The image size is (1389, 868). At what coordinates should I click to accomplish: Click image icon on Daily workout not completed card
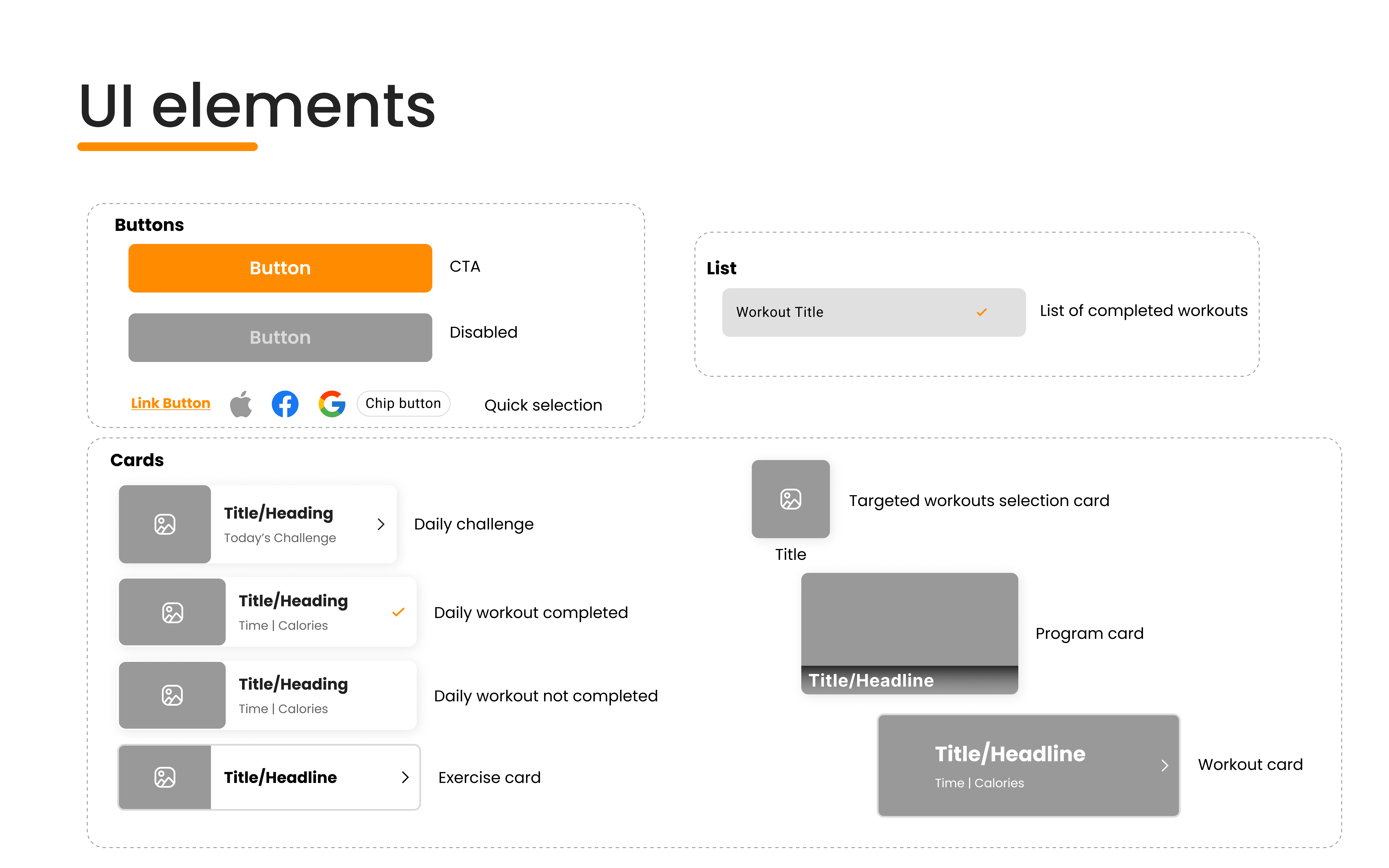(172, 695)
